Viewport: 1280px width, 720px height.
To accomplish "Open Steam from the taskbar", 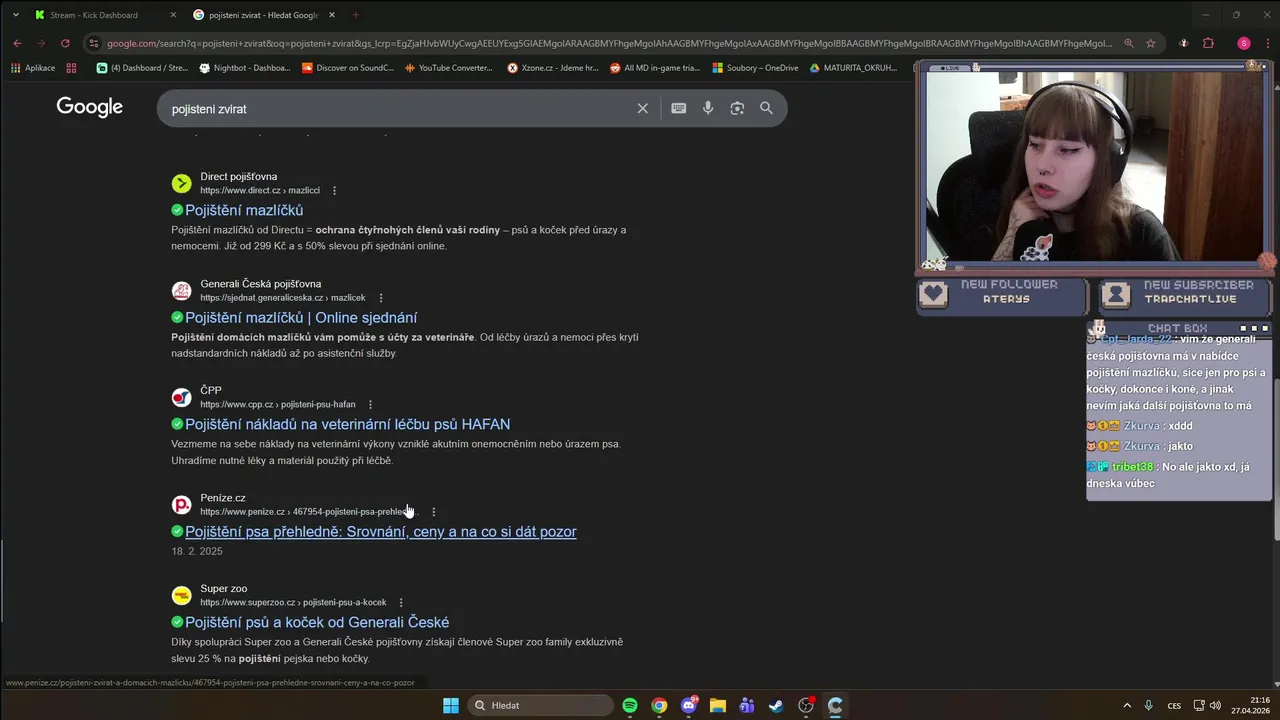I will [x=776, y=705].
